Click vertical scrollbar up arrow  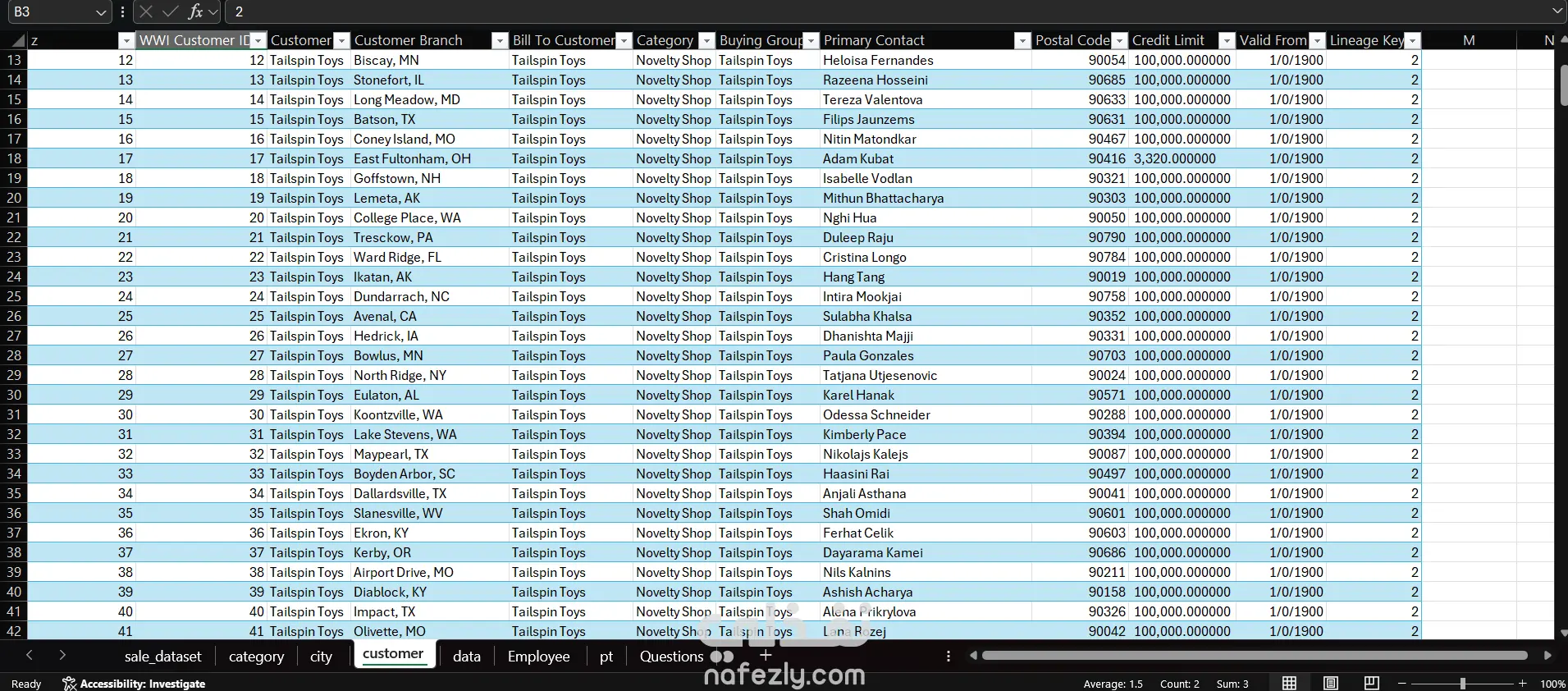[1562, 39]
